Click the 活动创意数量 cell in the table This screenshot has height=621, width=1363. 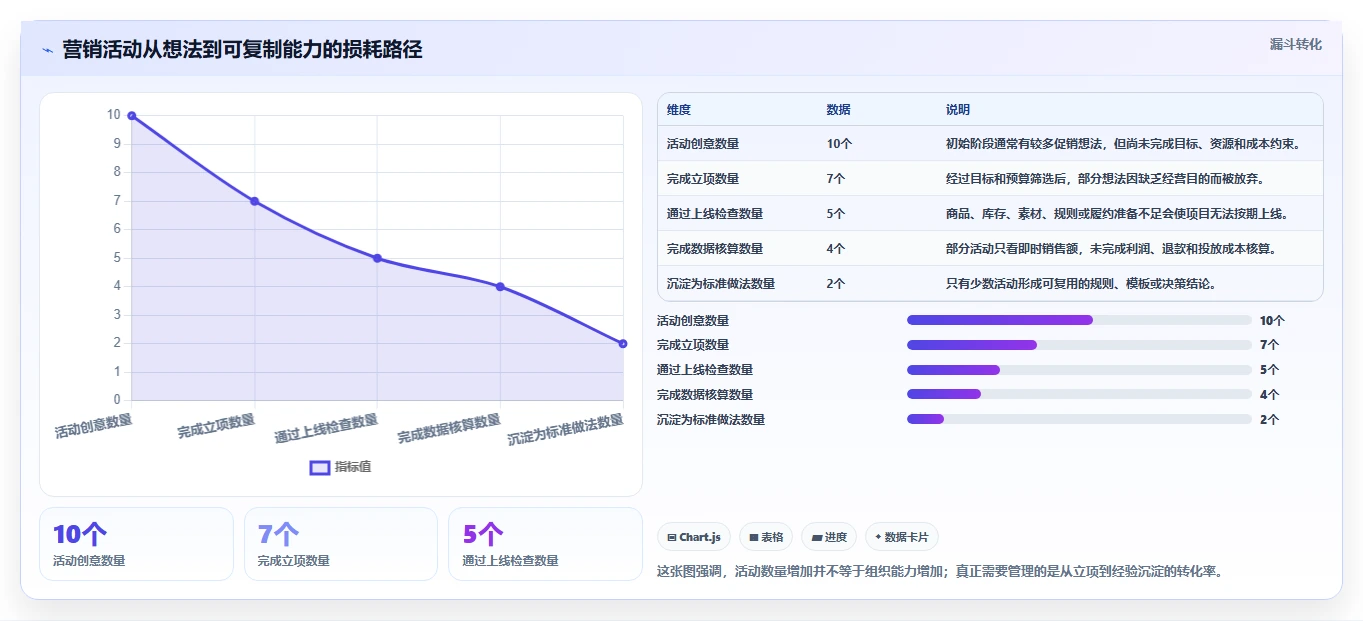[703, 144]
